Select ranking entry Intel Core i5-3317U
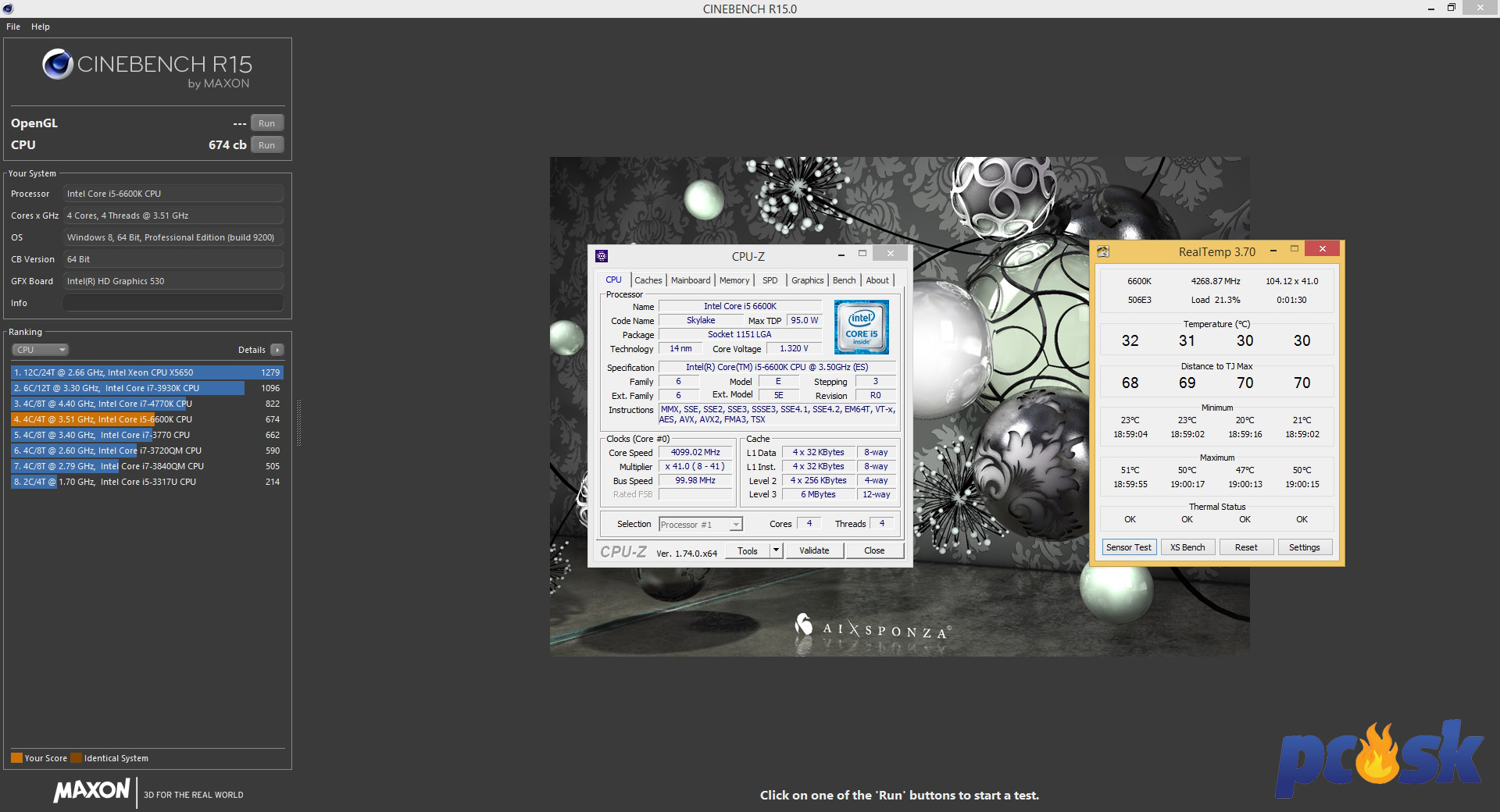Image resolution: width=1500 pixels, height=812 pixels. (147, 482)
